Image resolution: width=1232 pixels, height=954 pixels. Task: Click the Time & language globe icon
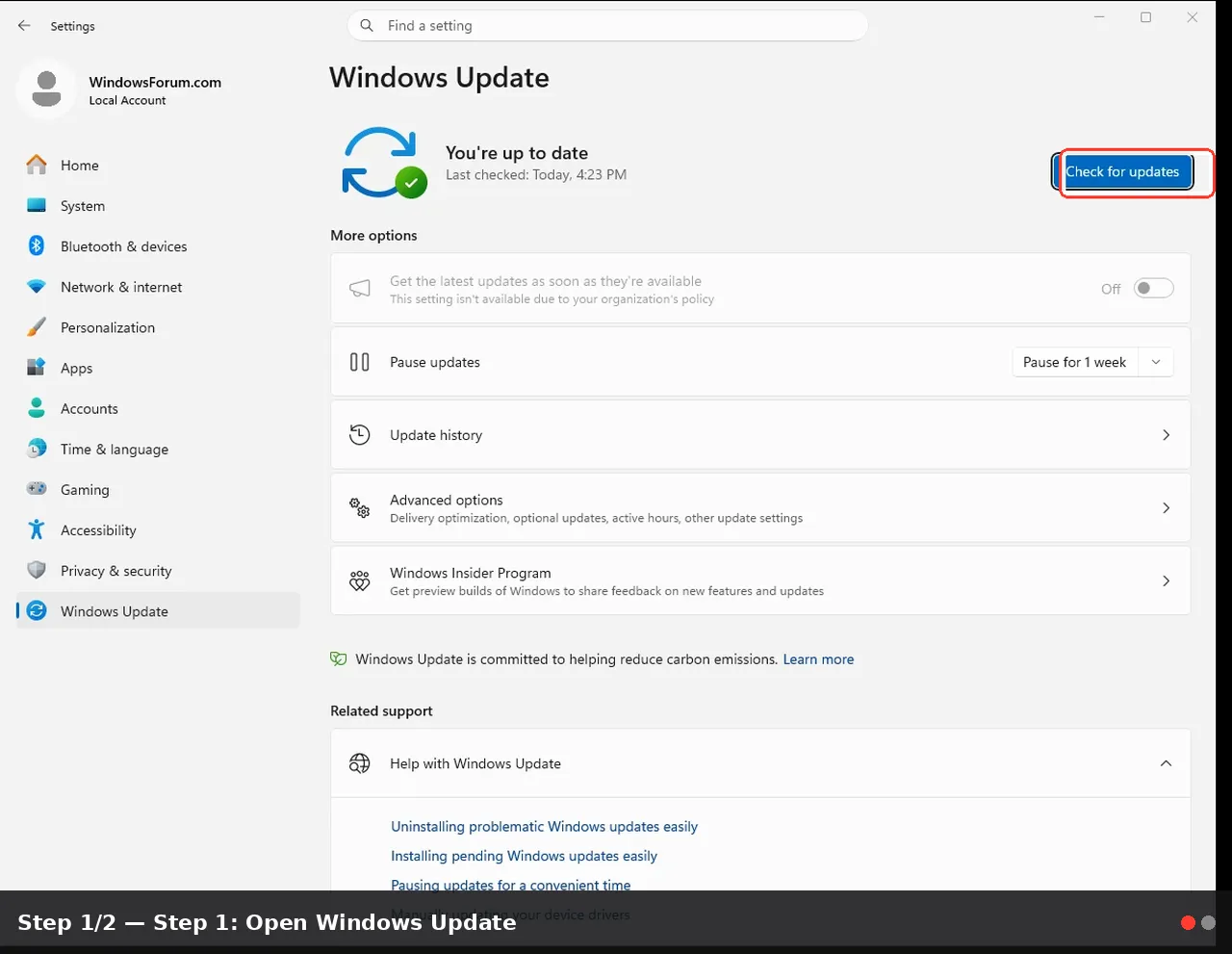[37, 449]
